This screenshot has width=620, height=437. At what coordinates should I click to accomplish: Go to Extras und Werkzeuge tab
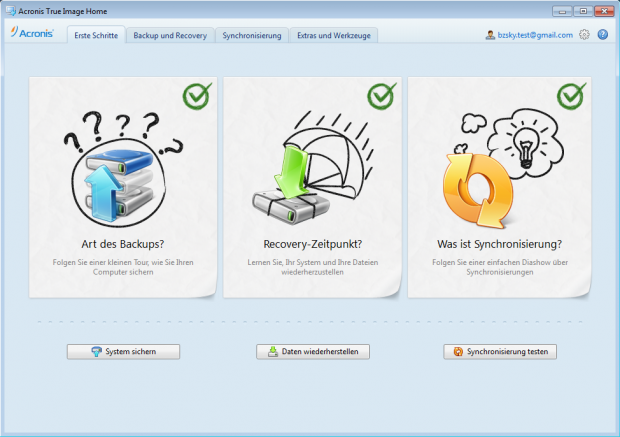click(x=334, y=35)
